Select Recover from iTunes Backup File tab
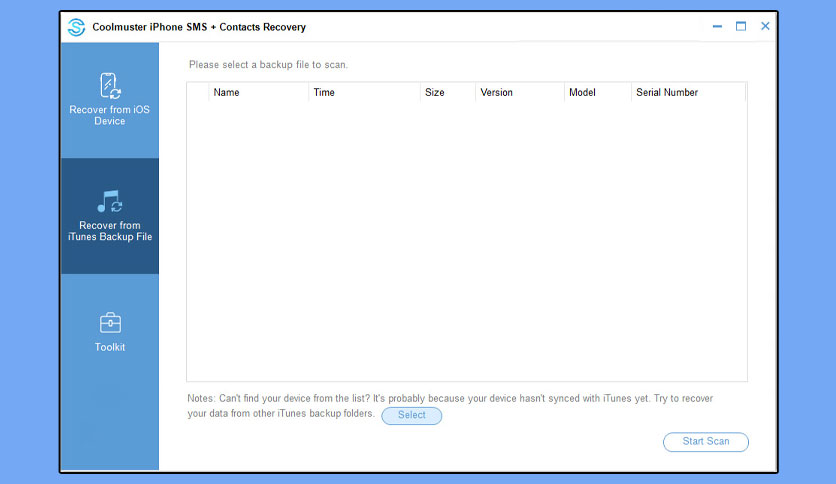 [109, 216]
